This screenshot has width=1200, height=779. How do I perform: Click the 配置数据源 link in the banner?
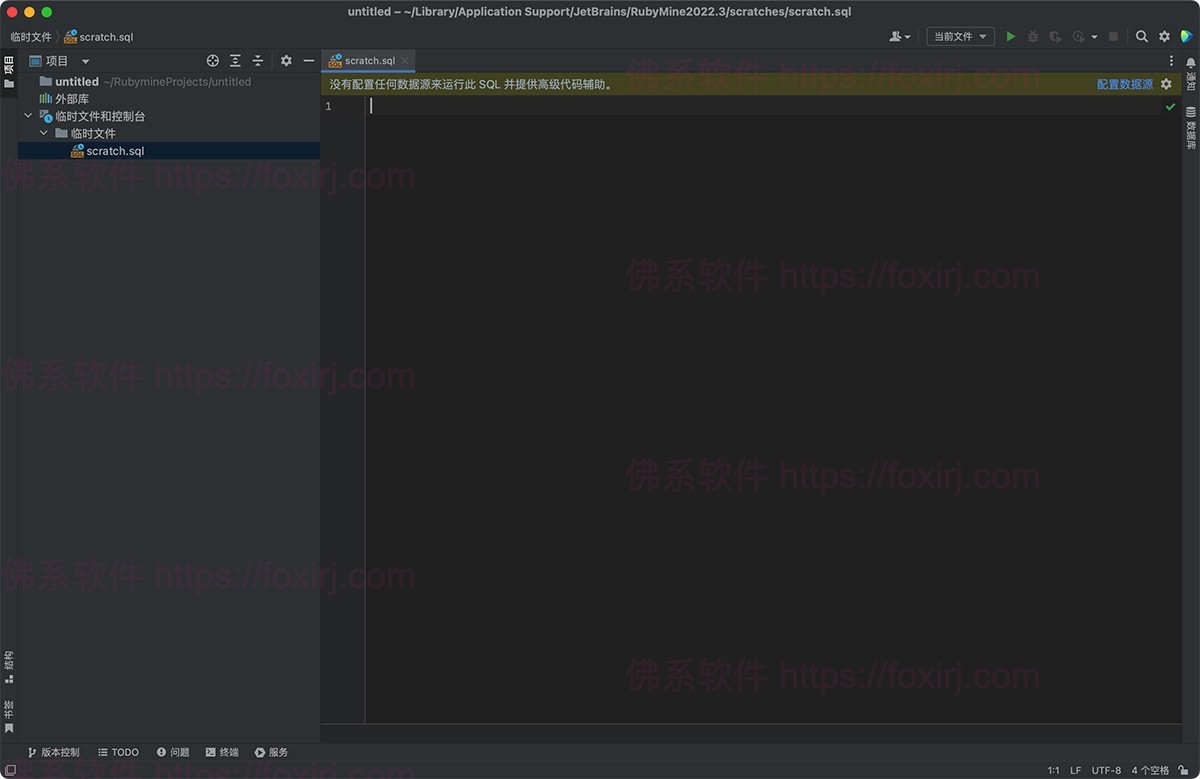[x=1125, y=84]
